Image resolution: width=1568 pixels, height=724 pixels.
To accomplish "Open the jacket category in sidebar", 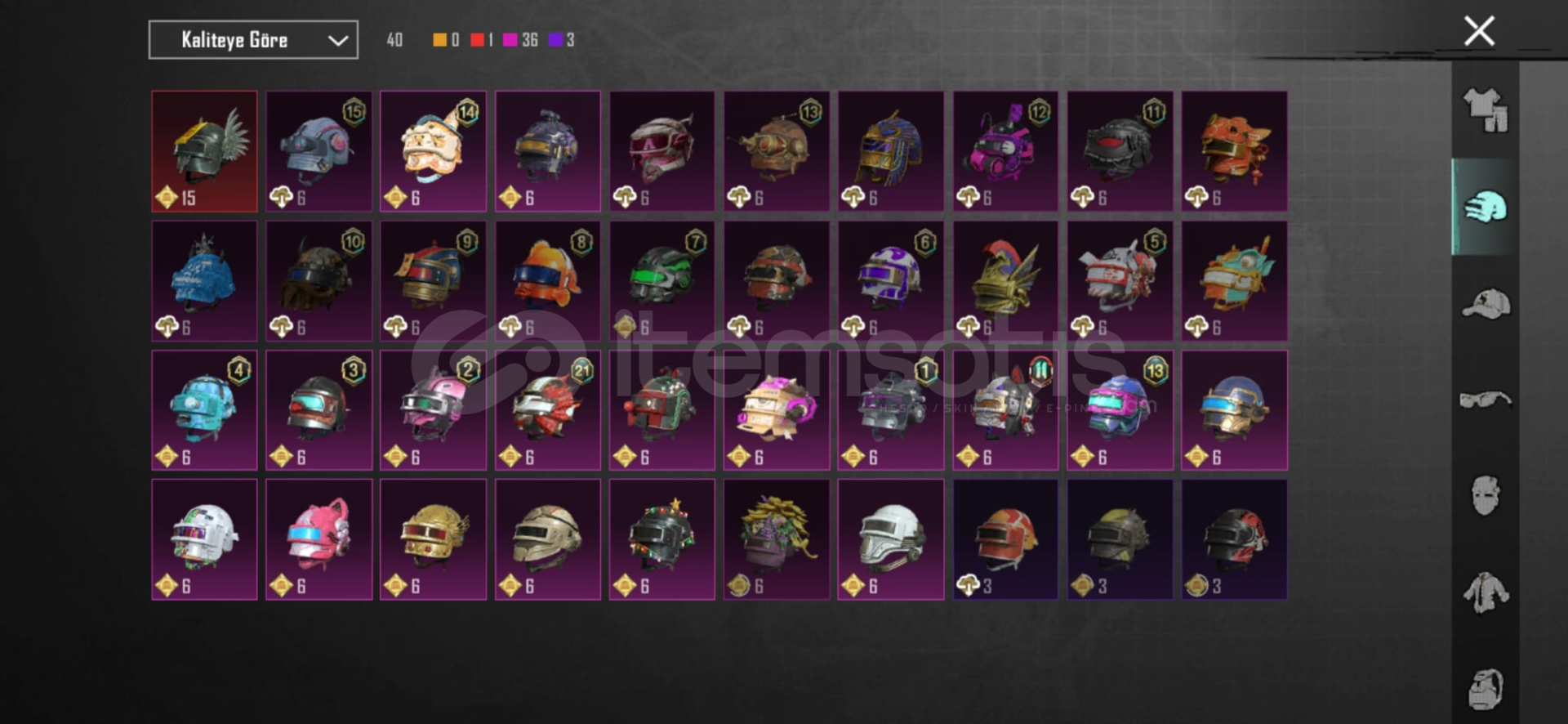I will point(1485,592).
